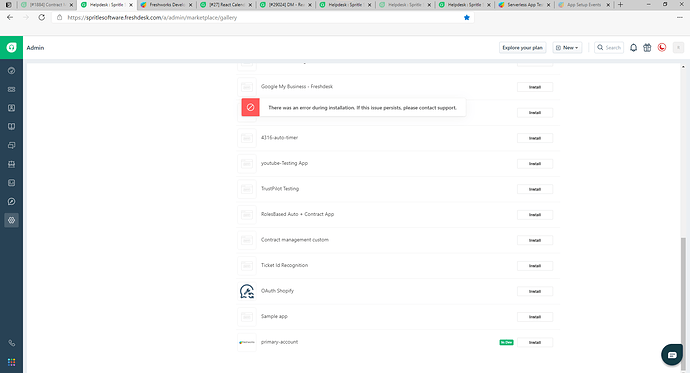The height and width of the screenshot is (373, 690).
Task: Click the Freshdesk logo icon
Action: click(x=11, y=48)
